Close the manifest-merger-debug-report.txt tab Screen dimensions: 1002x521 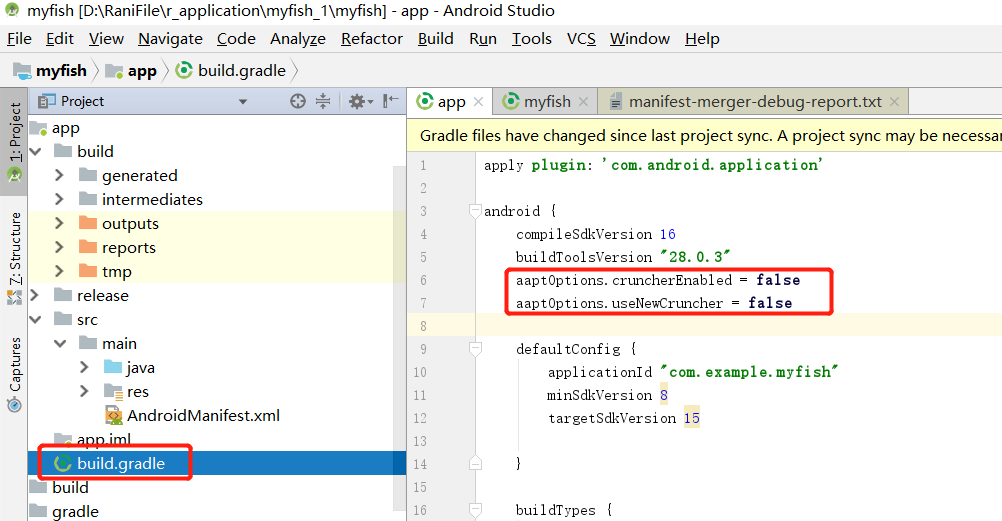coord(894,102)
